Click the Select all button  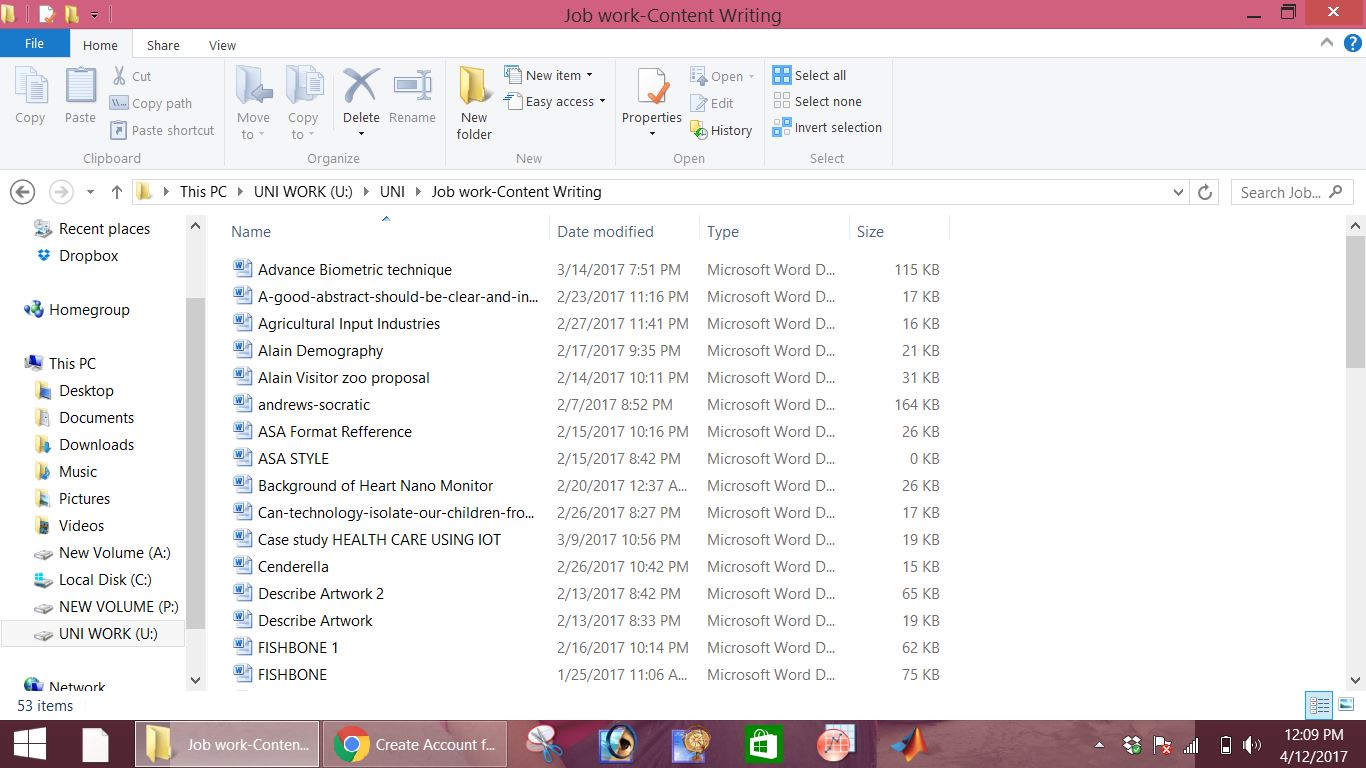[810, 75]
